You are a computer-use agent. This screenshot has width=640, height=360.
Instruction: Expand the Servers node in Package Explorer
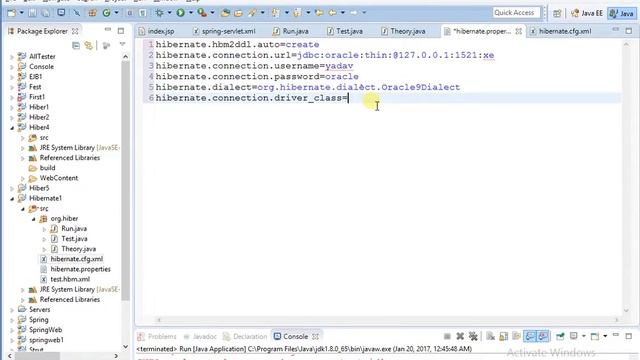pyautogui.click(x=12, y=310)
